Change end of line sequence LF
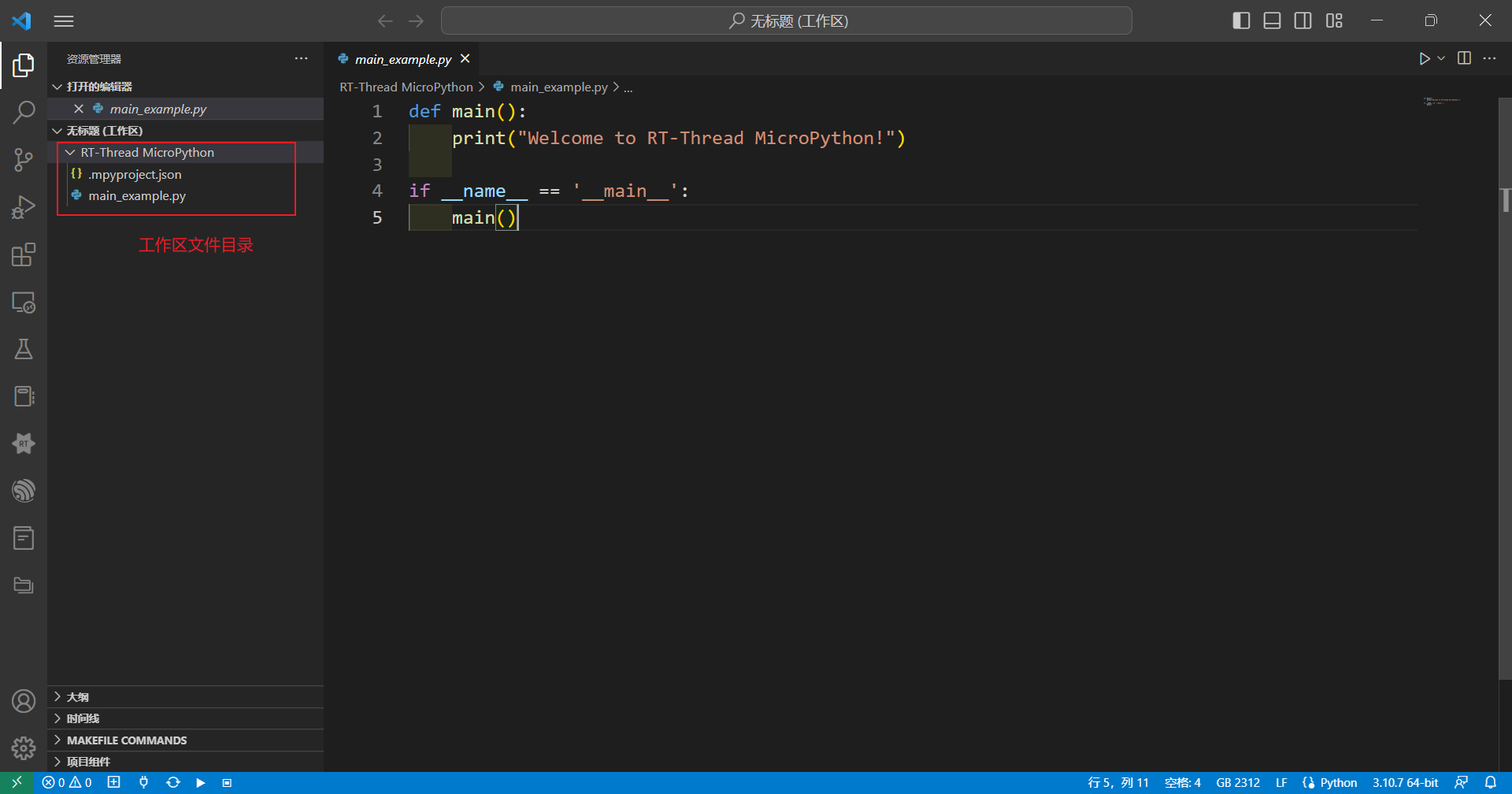 pyautogui.click(x=1281, y=783)
